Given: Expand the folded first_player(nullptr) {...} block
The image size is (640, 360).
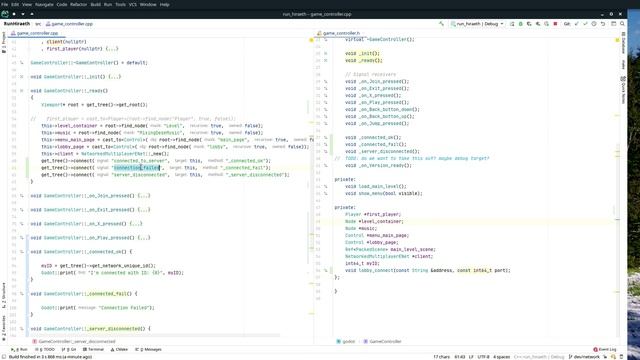Looking at the screenshot, I should [112, 49].
